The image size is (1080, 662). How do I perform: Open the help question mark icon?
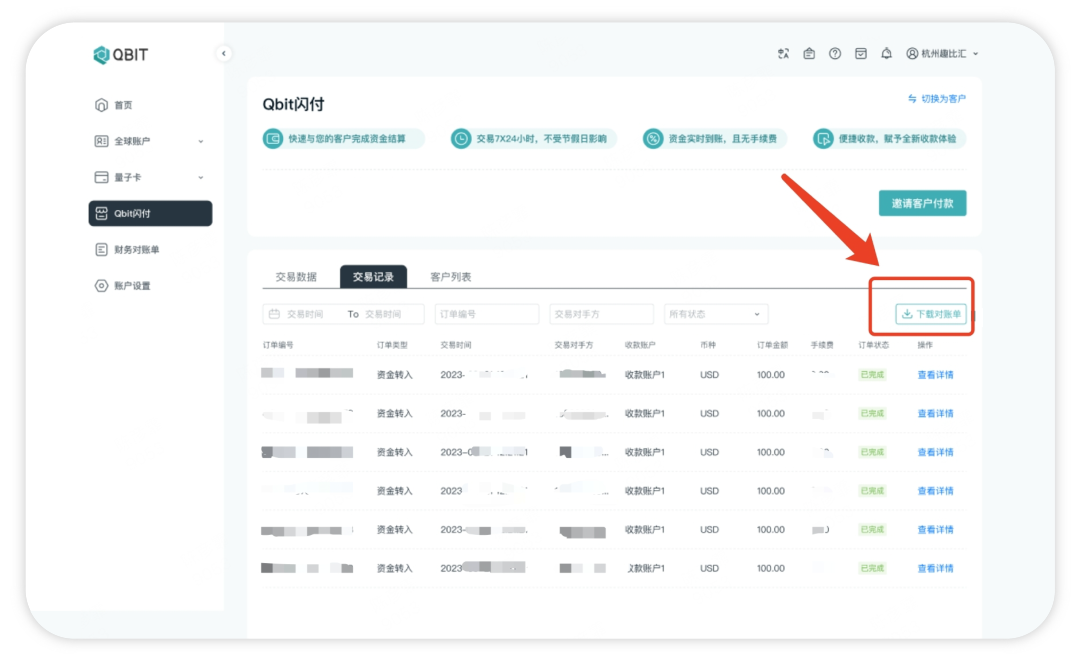pyautogui.click(x=835, y=54)
